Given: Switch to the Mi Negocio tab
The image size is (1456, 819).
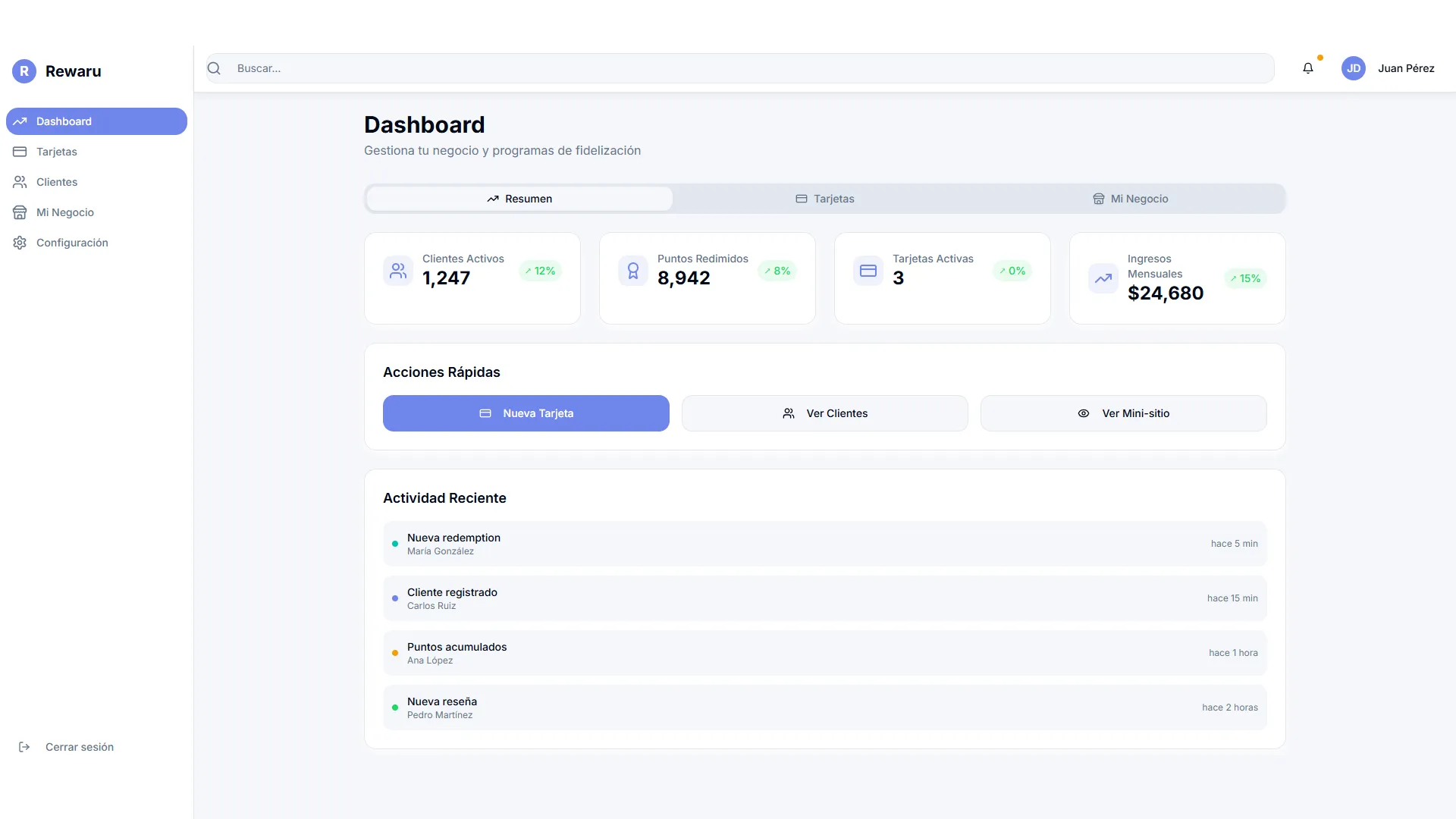Looking at the screenshot, I should [x=1130, y=199].
